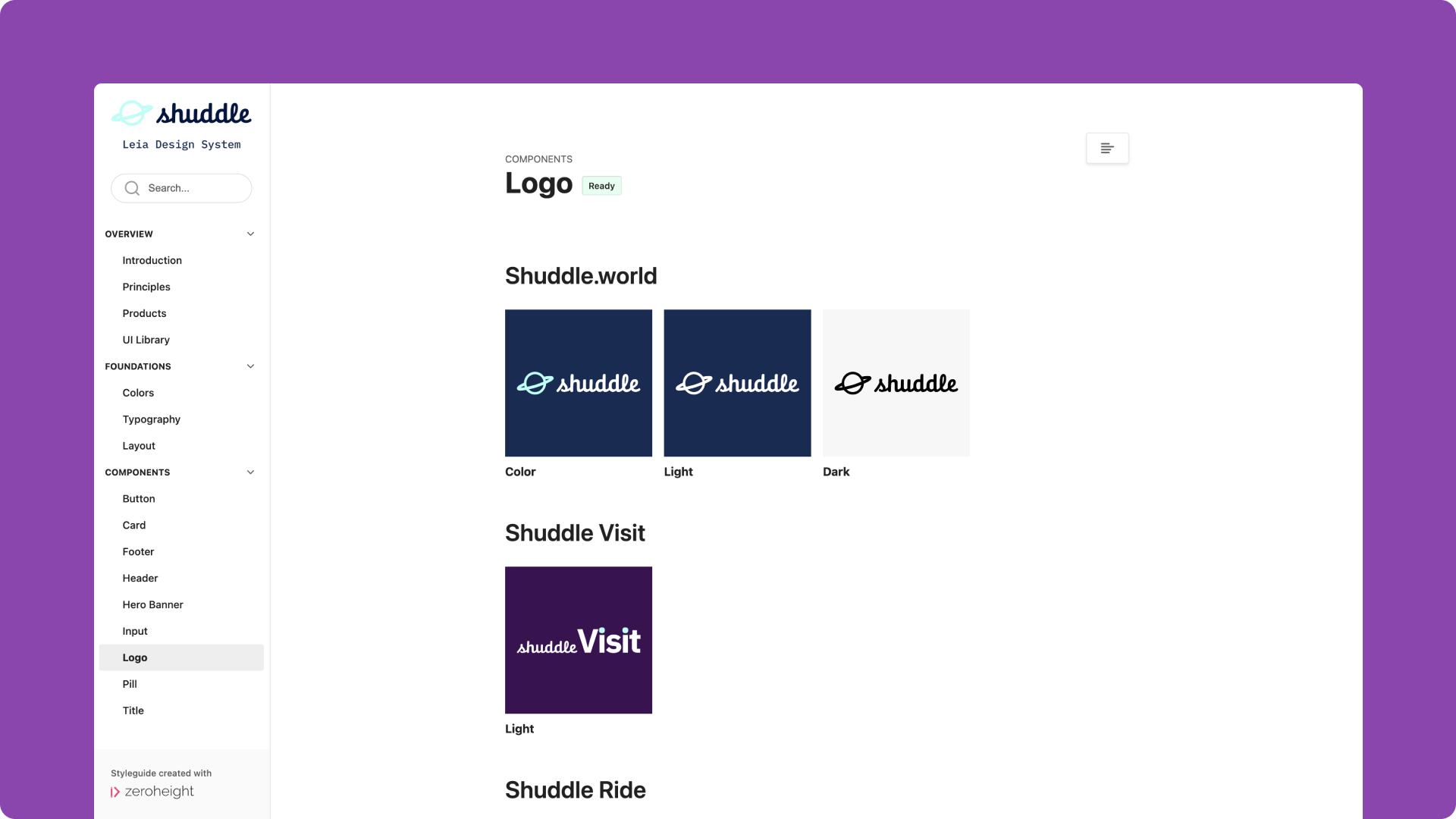The image size is (1456, 819).
Task: Open the Typography page
Action: (152, 419)
